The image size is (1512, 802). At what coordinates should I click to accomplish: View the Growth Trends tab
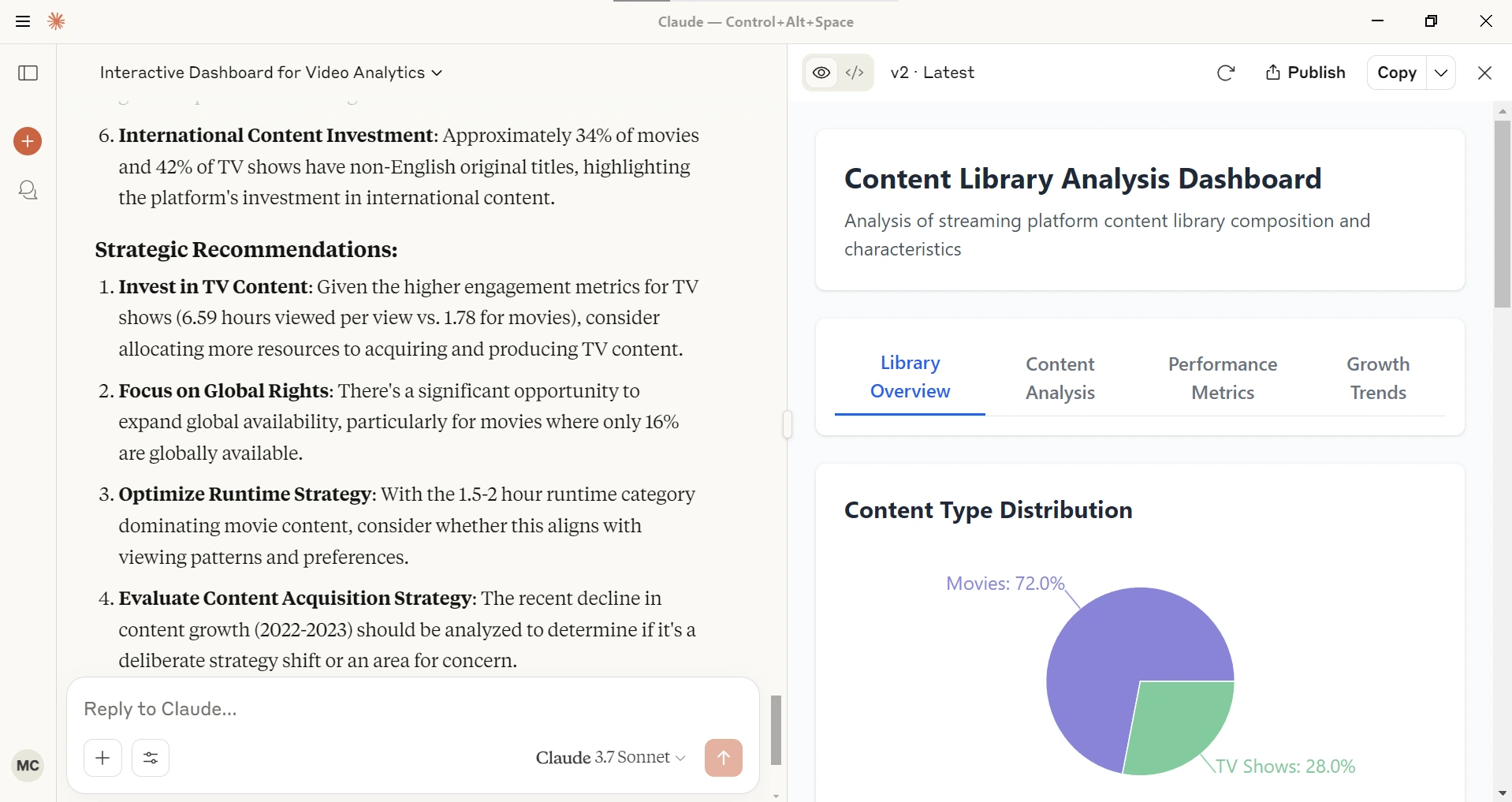[x=1378, y=379]
